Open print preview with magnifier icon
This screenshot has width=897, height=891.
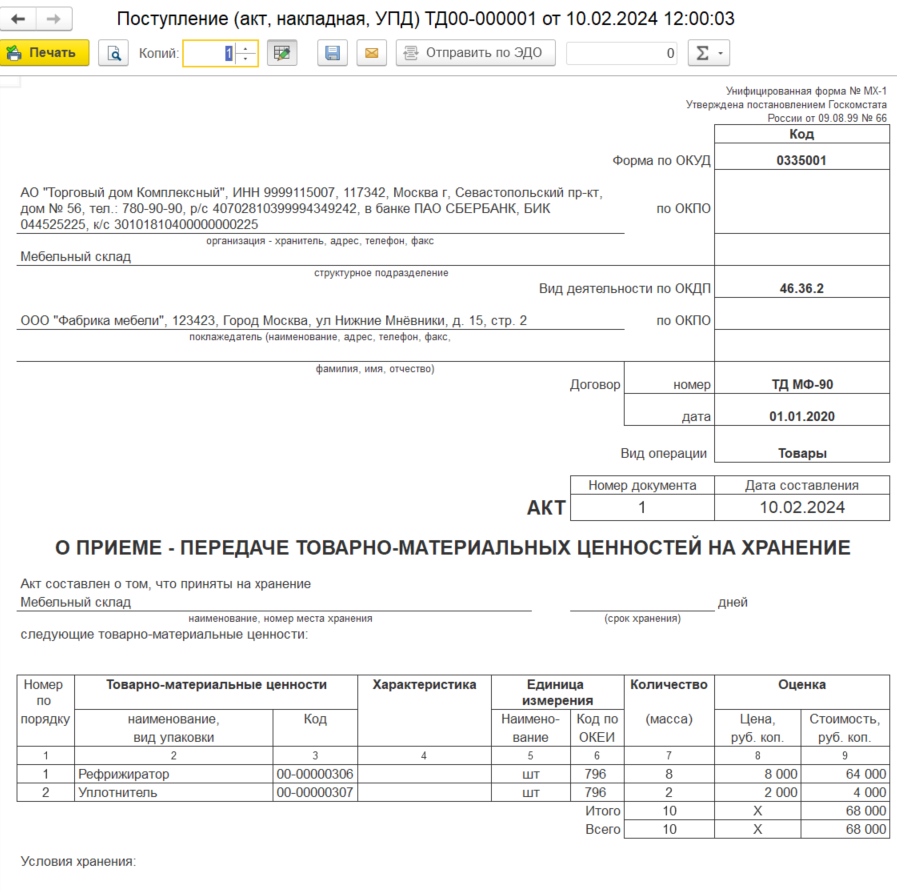[x=113, y=53]
